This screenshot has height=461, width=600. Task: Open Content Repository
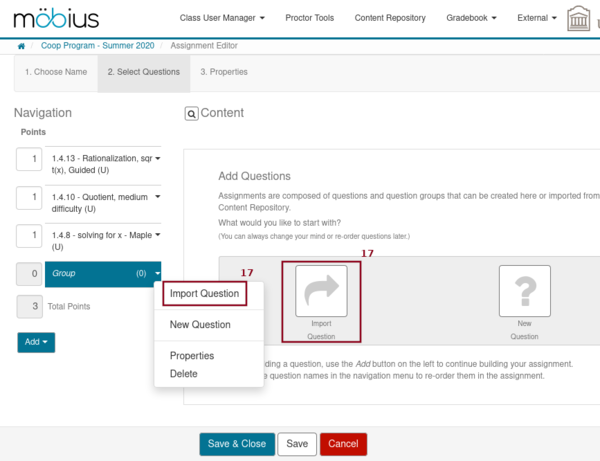[x=390, y=18]
